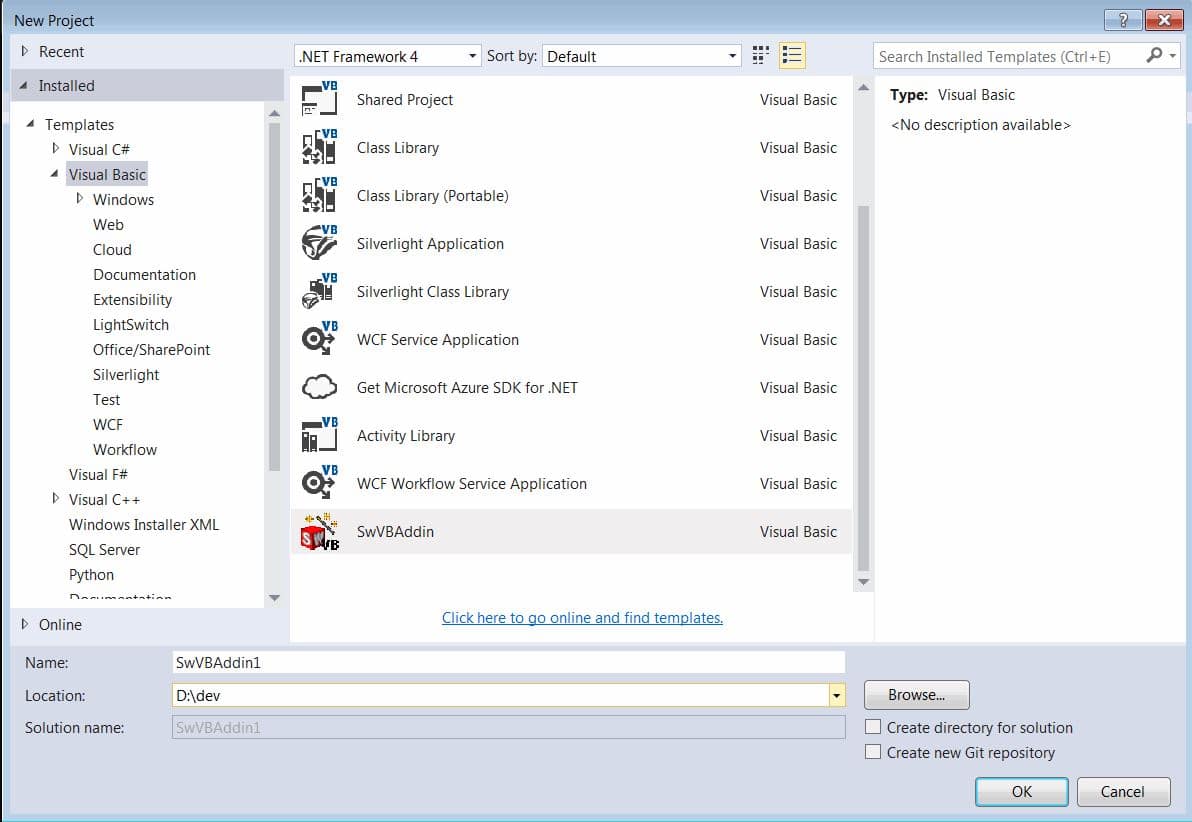Click the Silverlight Class Library icon
This screenshot has width=1192, height=822.
point(319,291)
